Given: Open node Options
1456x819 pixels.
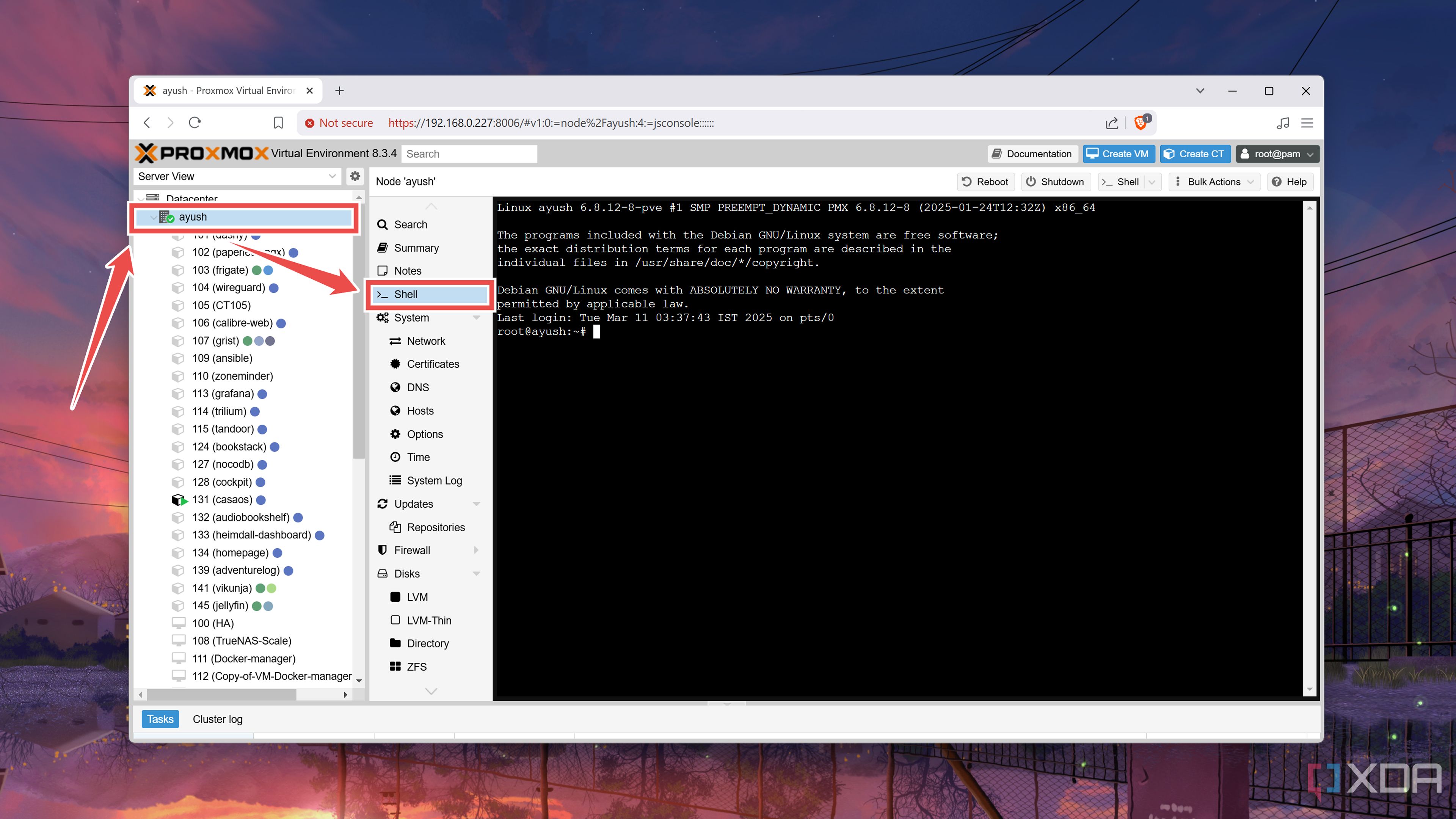Looking at the screenshot, I should [x=425, y=434].
